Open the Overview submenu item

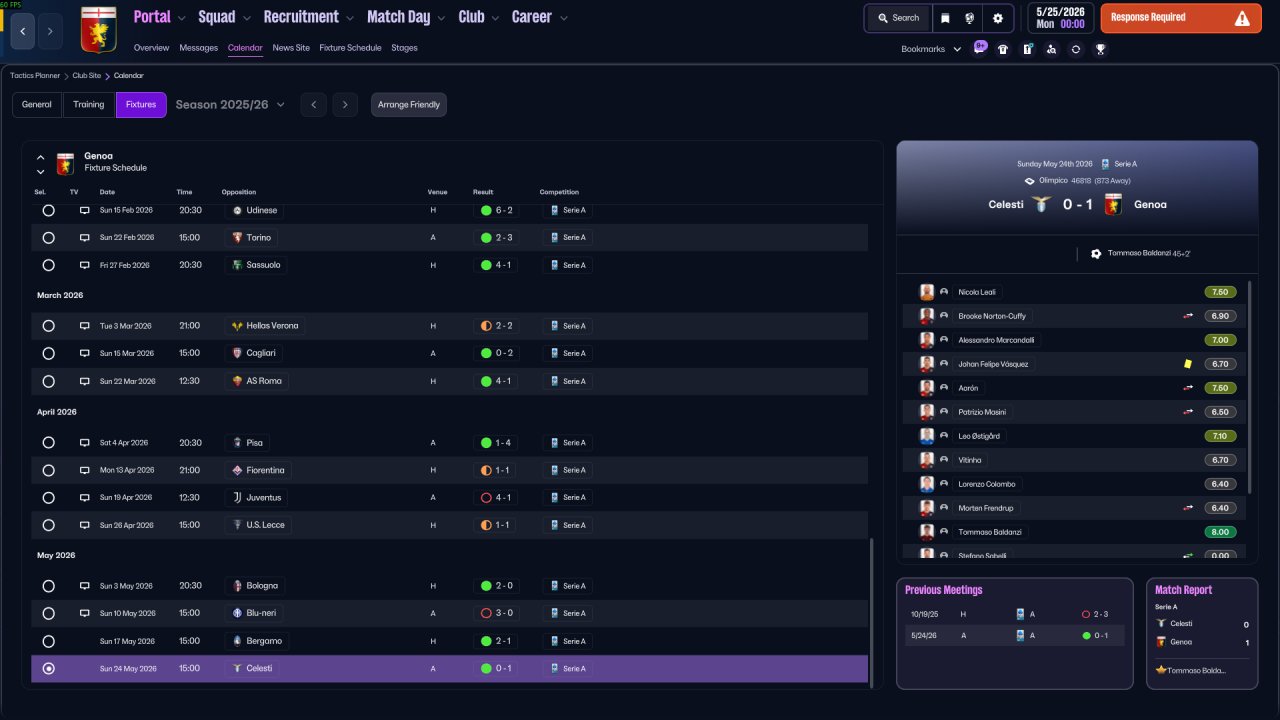[x=151, y=48]
